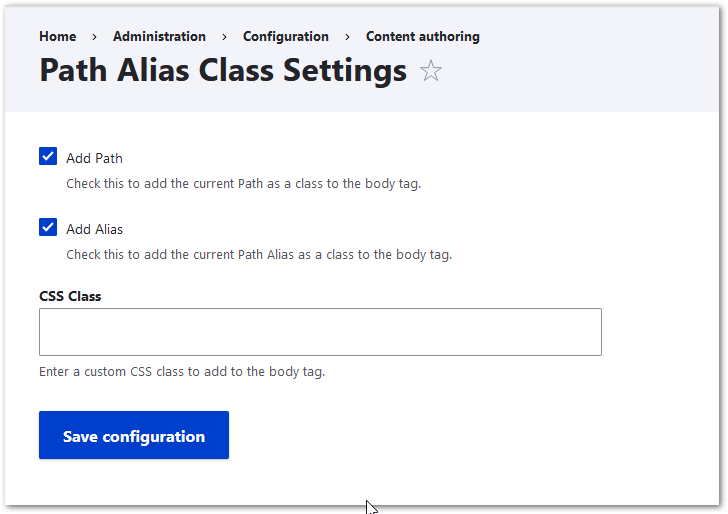Save configuration with the blue button
This screenshot has height=514, width=728.
pos(134,435)
